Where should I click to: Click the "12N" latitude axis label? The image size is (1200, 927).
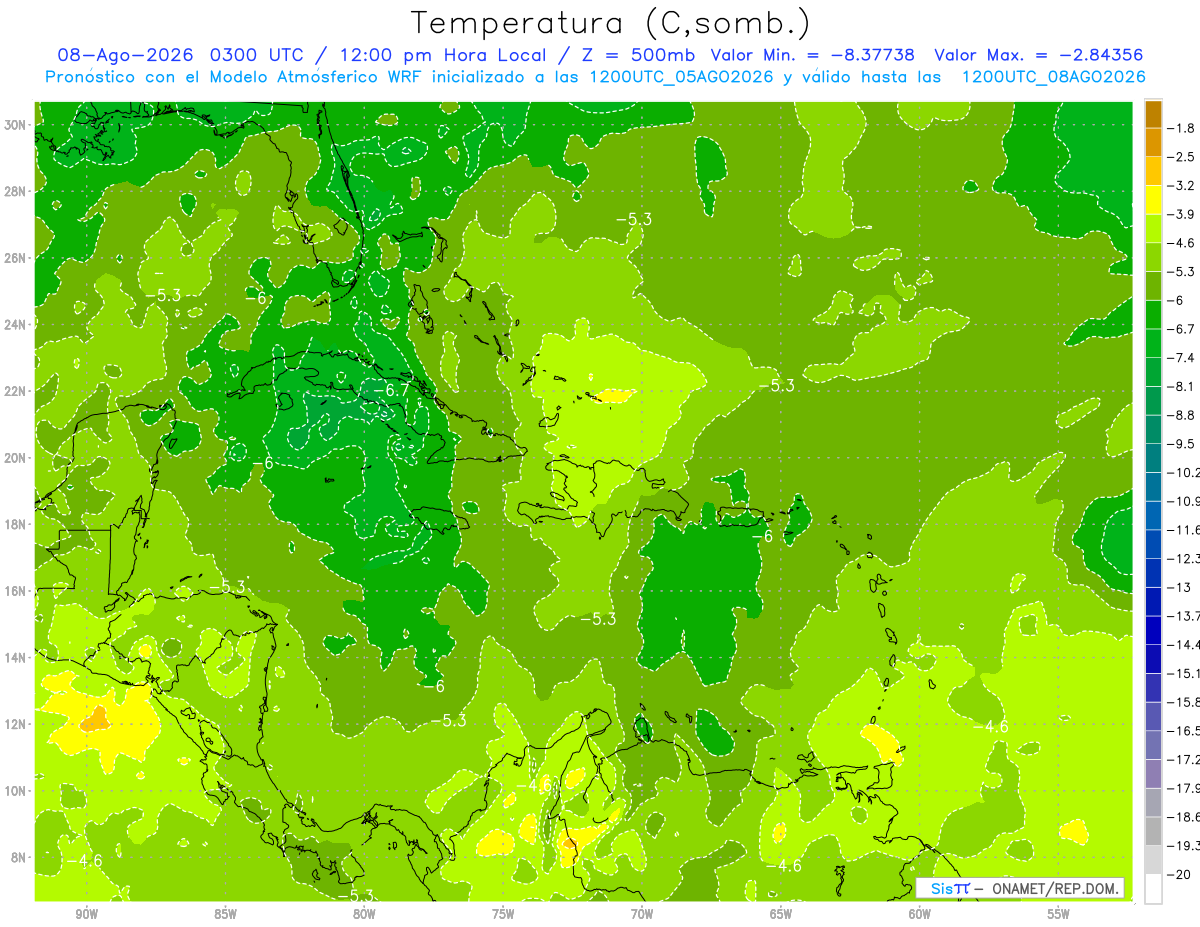click(17, 724)
